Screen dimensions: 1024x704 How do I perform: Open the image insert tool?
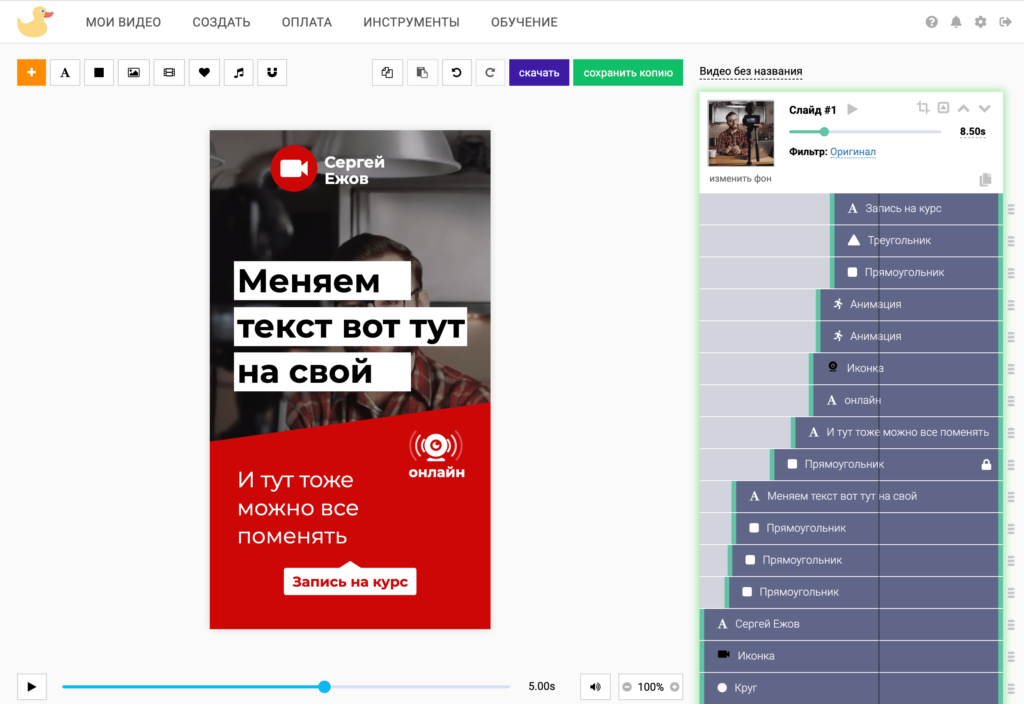pyautogui.click(x=134, y=72)
